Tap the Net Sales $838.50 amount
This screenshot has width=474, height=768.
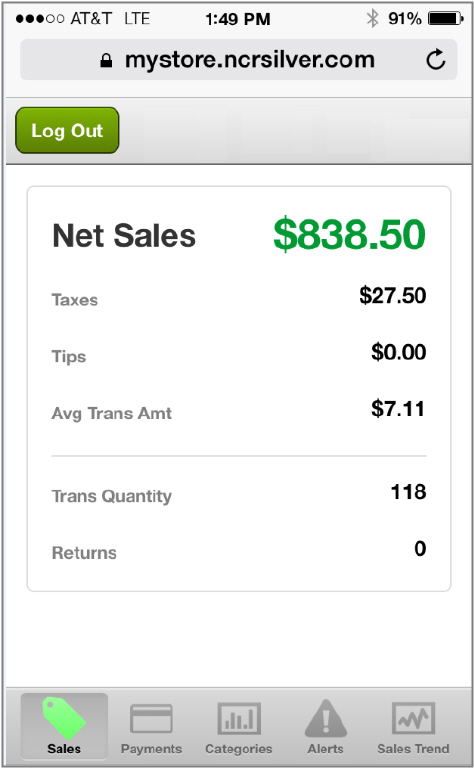pos(349,235)
